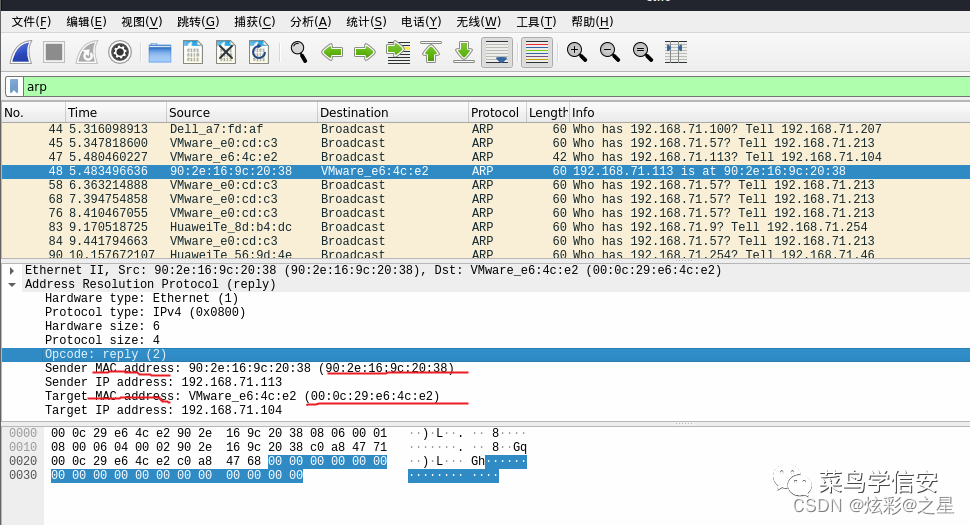
Task: Jump to first packet icon
Action: (431, 52)
